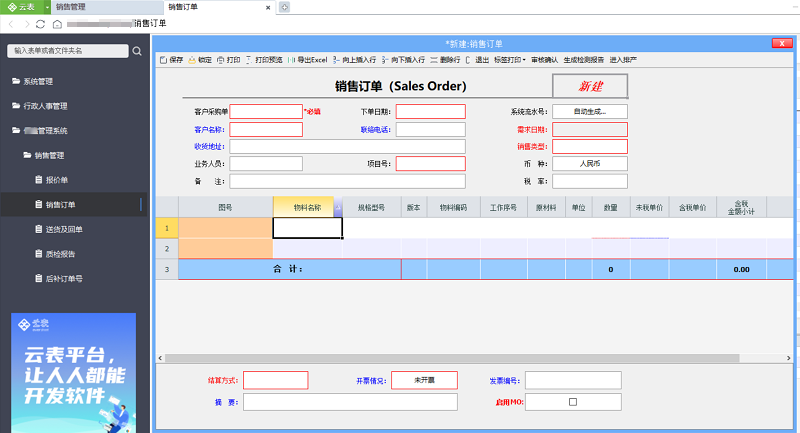800x433 pixels.
Task: Click the 收货地址 input field
Action: tap(347, 146)
